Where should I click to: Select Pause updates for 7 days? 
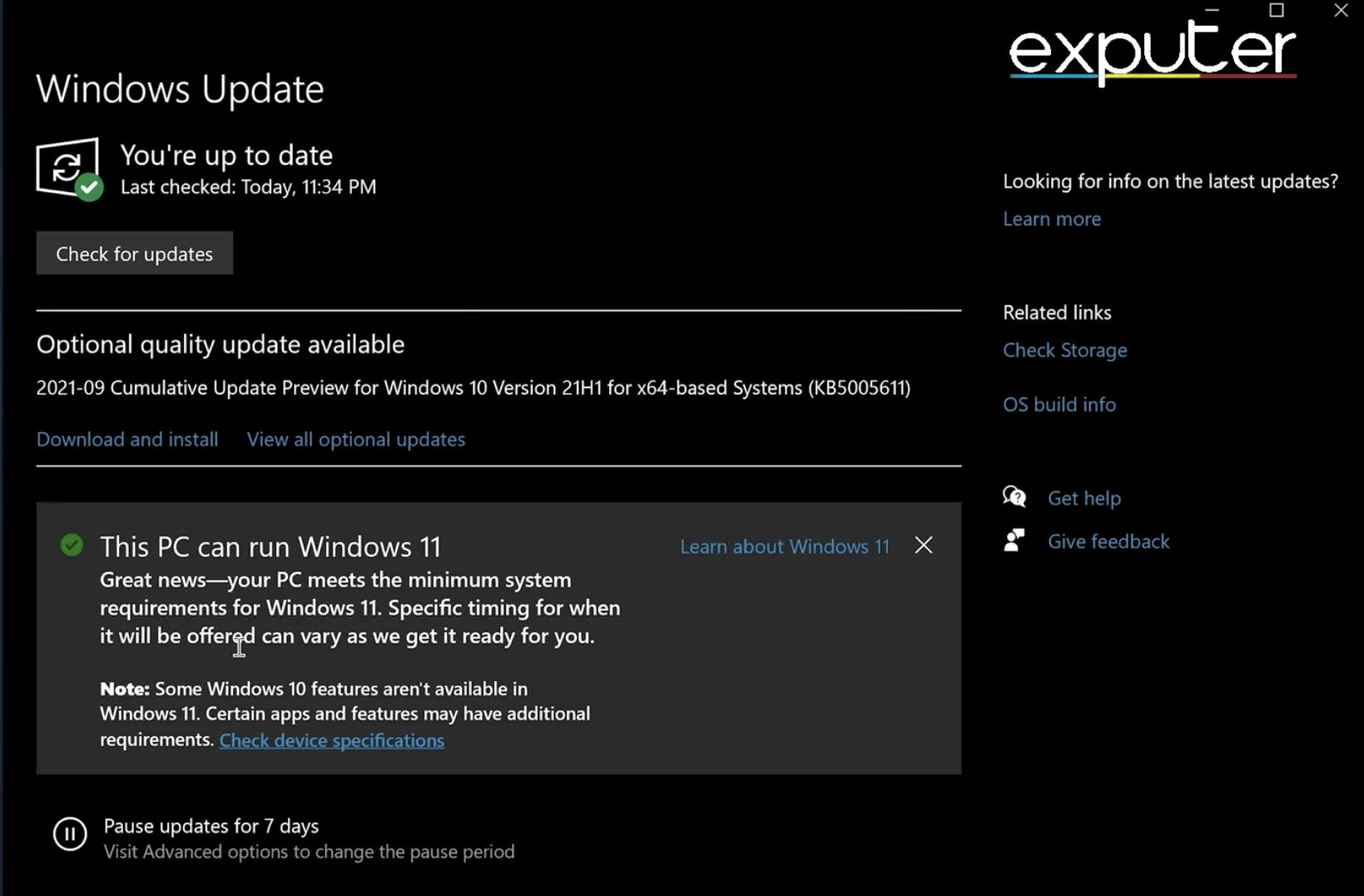point(211,826)
